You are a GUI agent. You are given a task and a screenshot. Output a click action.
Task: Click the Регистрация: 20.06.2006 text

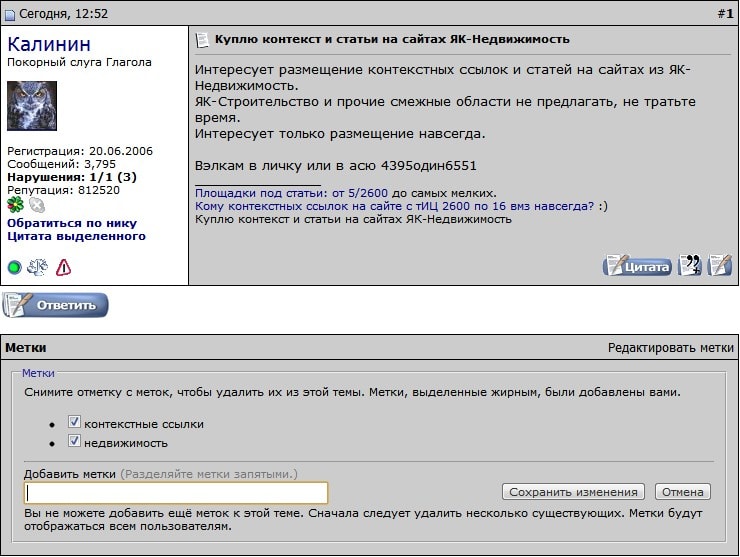pyautogui.click(x=80, y=151)
